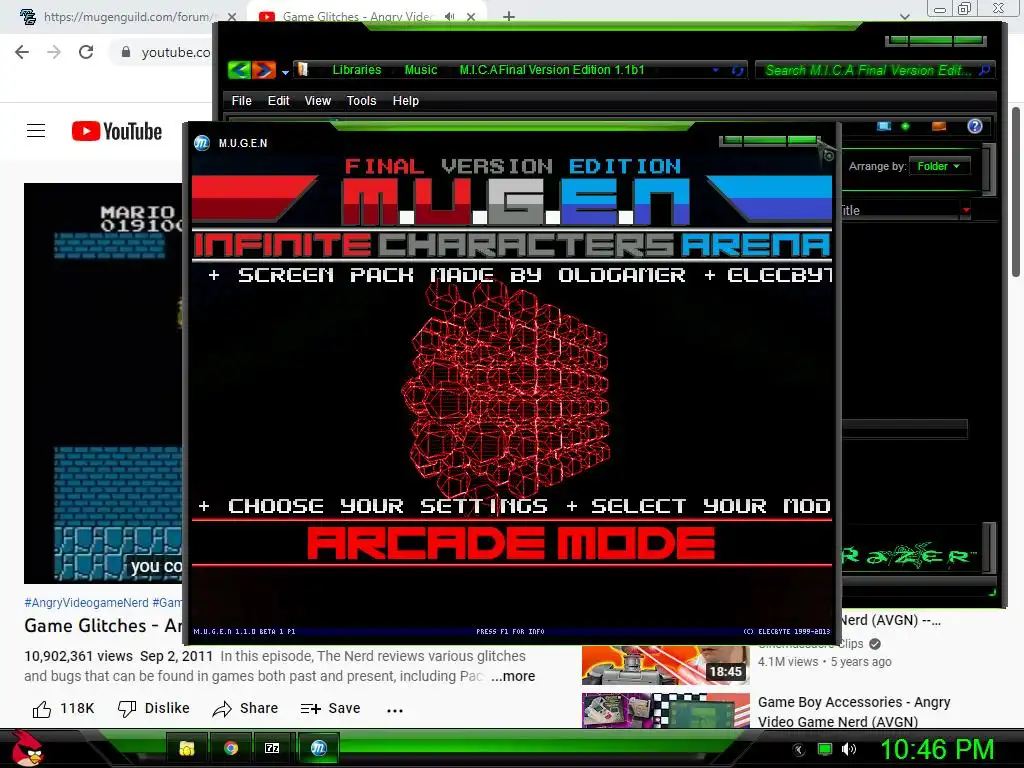Go forward in the Chrome browser
Image resolution: width=1024 pixels, height=768 pixels.
pyautogui.click(x=54, y=52)
